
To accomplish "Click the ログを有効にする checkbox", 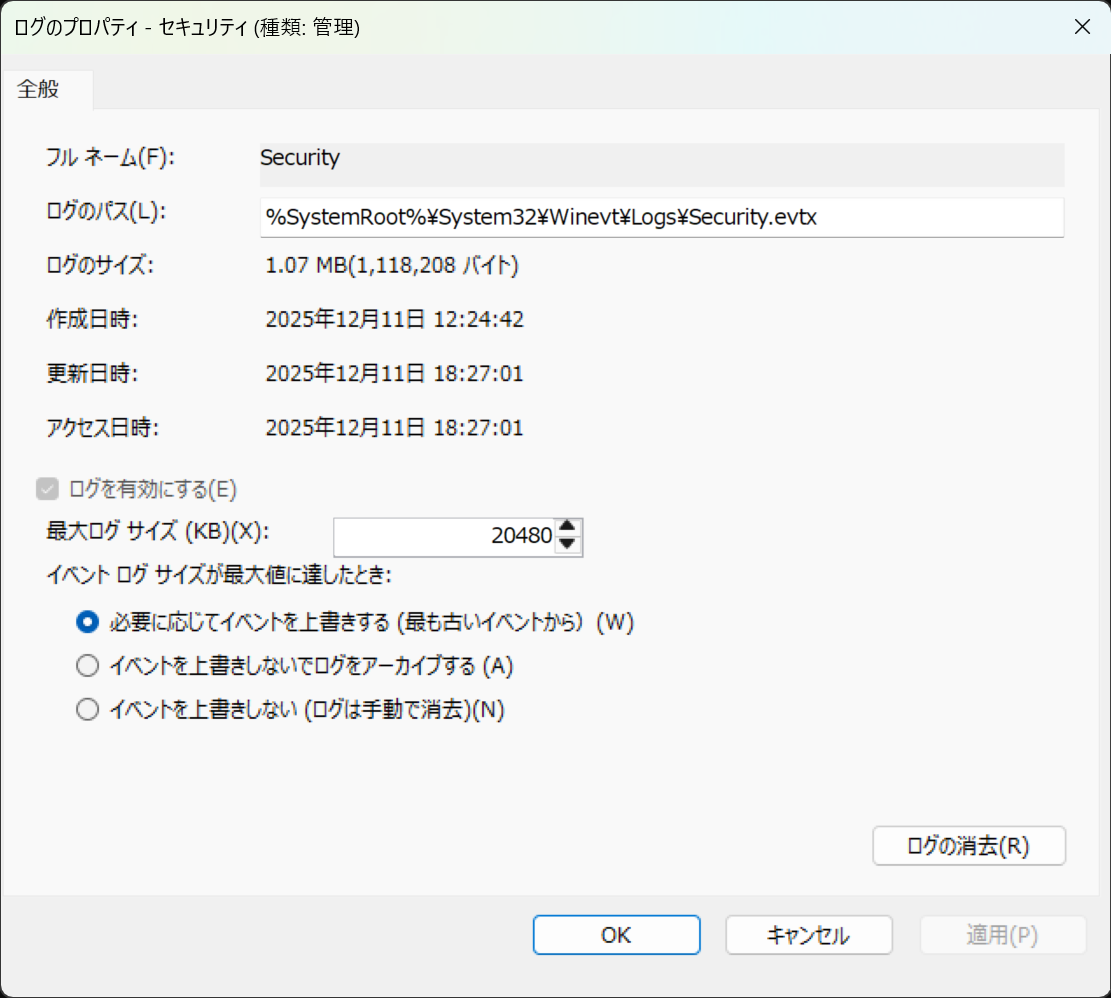I will point(48,489).
